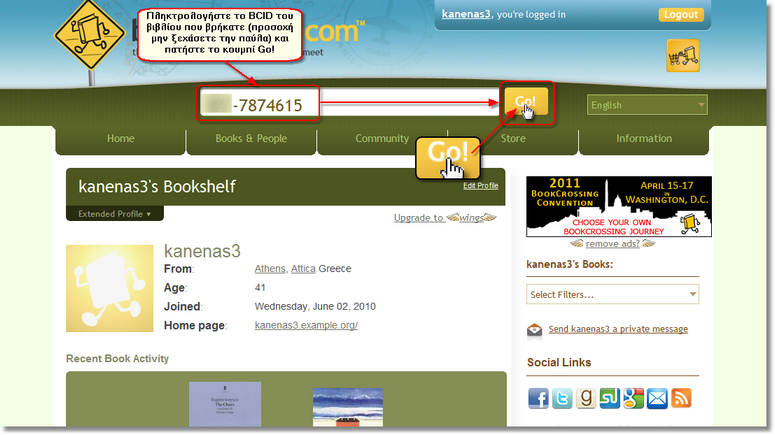Click the Google social link icon
This screenshot has height=435, width=775.
633,399
